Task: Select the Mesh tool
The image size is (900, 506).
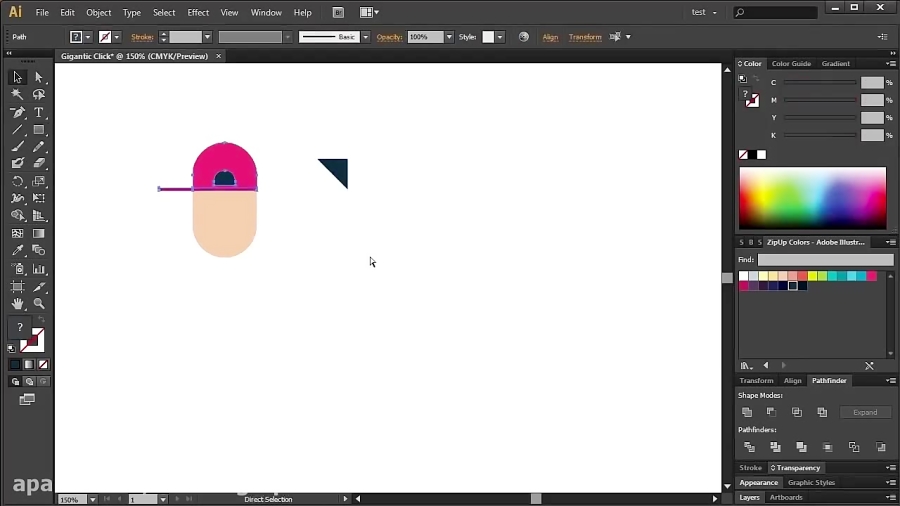Action: pyautogui.click(x=17, y=233)
